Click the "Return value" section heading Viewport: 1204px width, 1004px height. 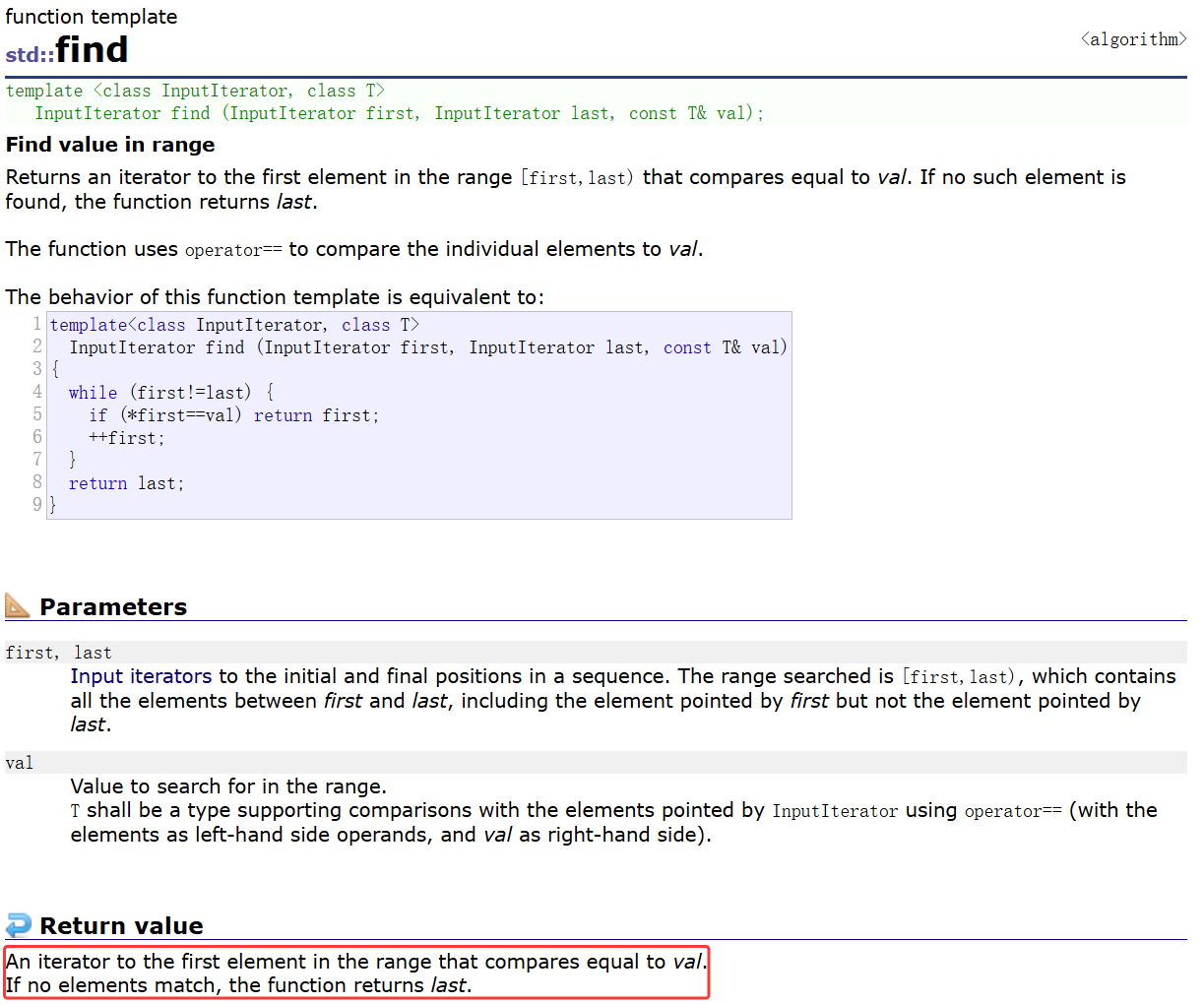click(121, 926)
